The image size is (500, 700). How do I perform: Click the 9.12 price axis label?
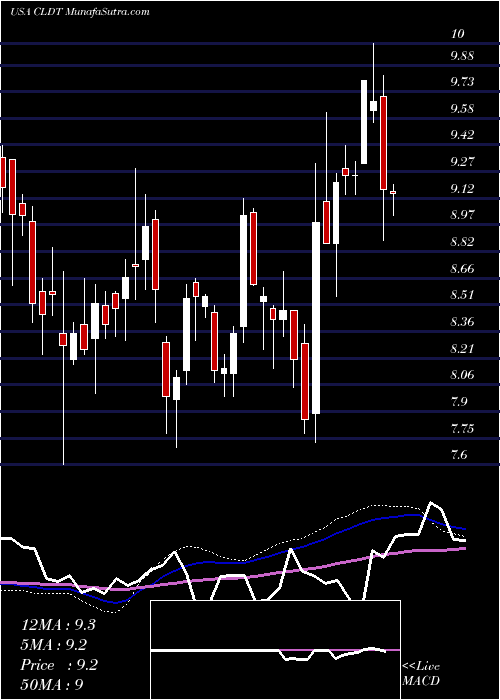tap(462, 189)
